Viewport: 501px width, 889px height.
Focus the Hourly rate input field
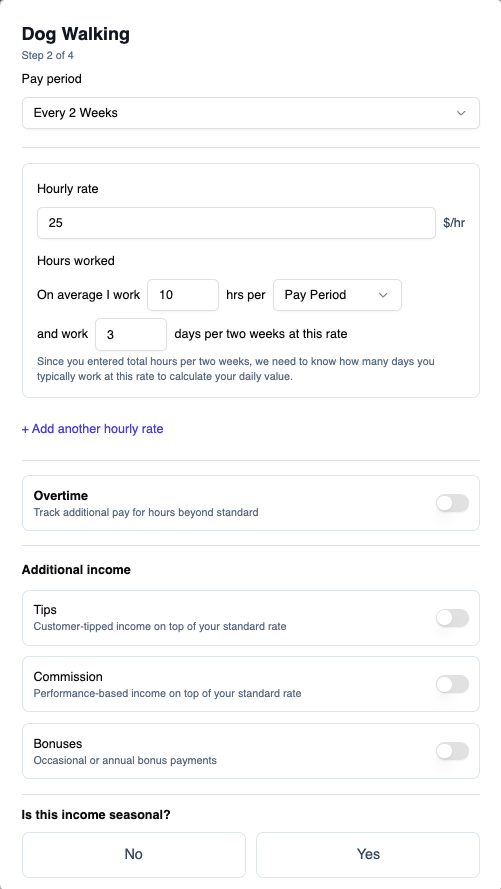pos(236,223)
